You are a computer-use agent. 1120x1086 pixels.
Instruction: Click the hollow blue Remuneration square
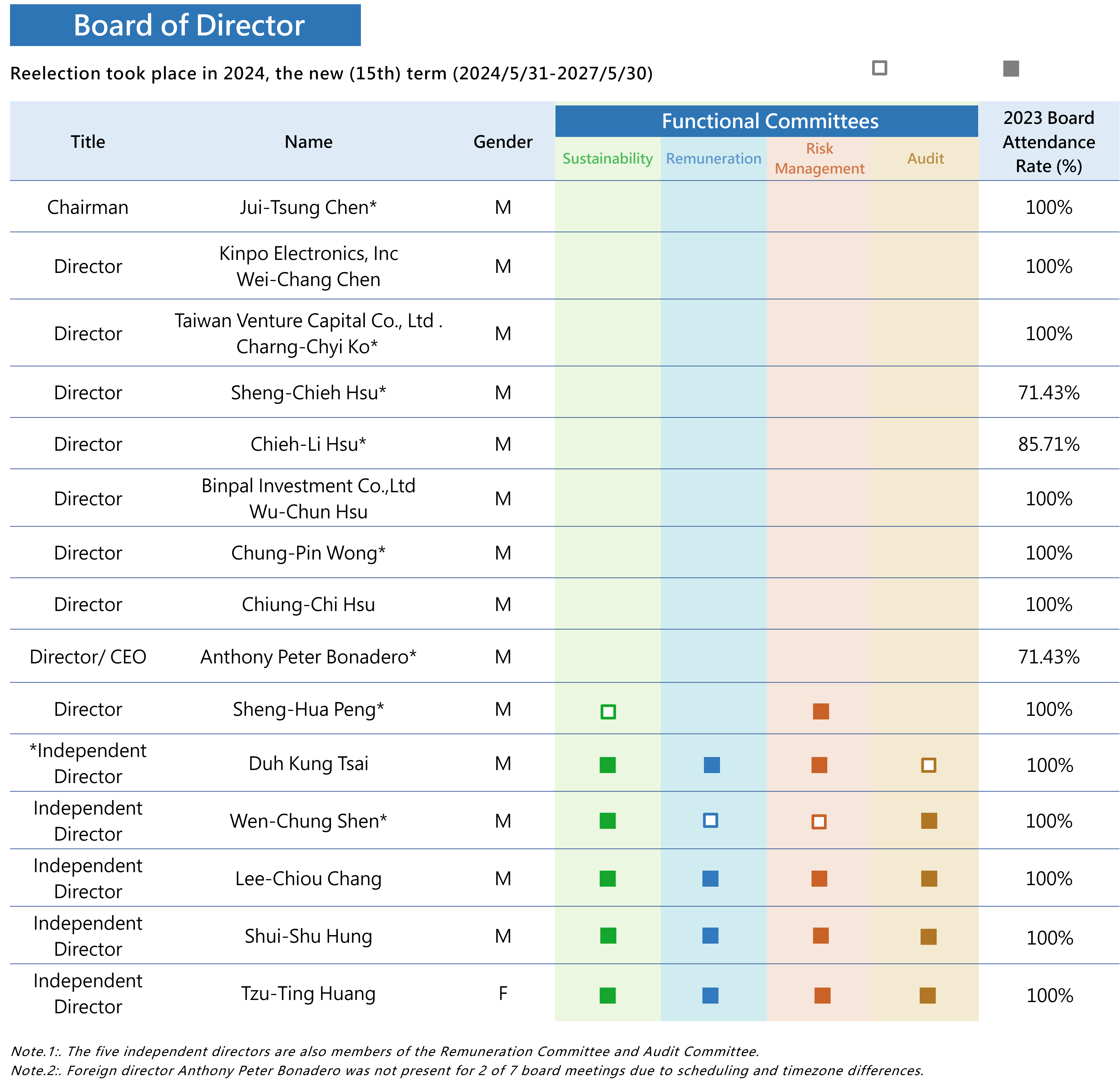click(x=710, y=820)
